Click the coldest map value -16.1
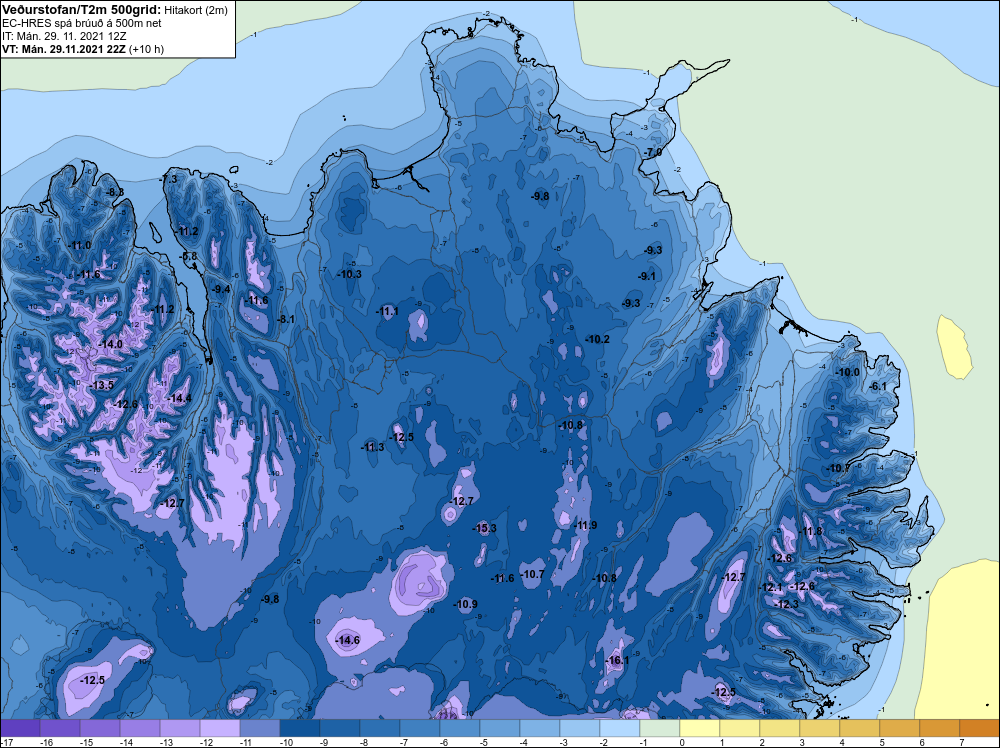The width and height of the screenshot is (1000, 748). pos(617,661)
